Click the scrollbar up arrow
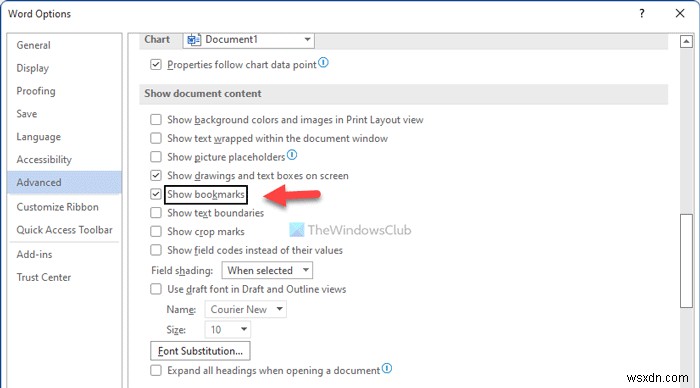The height and width of the screenshot is (388, 700). click(686, 42)
